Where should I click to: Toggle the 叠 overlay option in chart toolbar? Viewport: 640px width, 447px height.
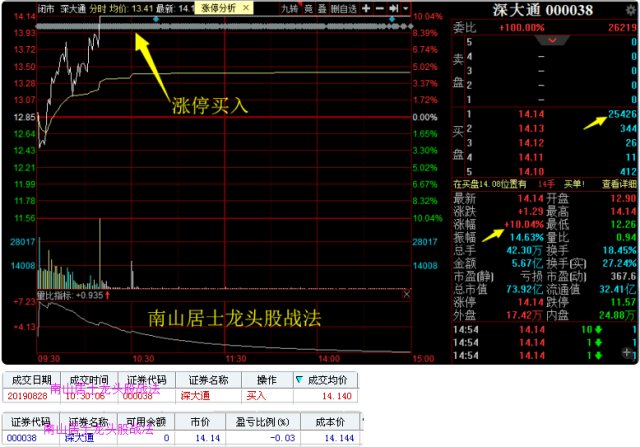[321, 7]
